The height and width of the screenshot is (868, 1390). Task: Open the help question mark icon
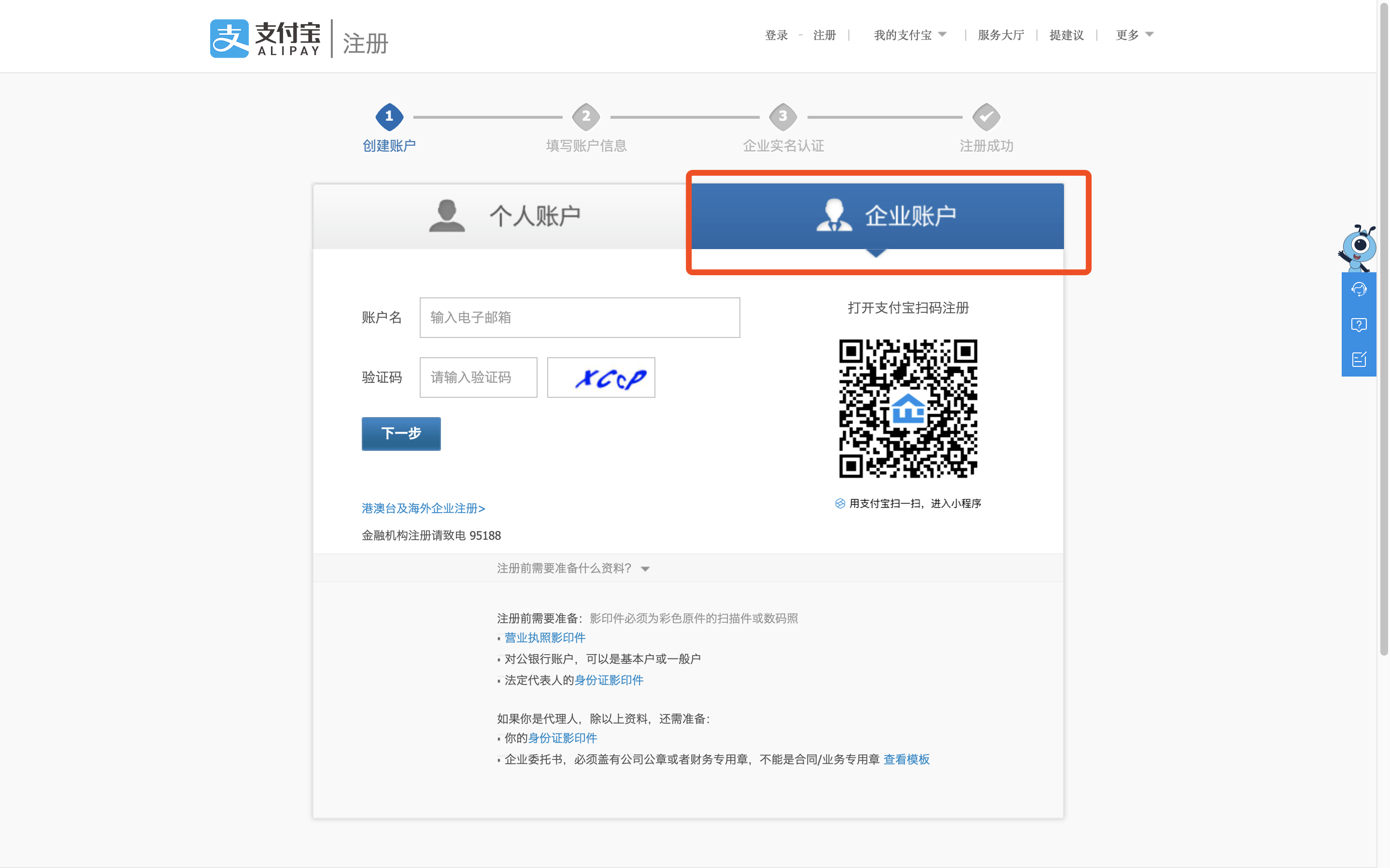1359,325
